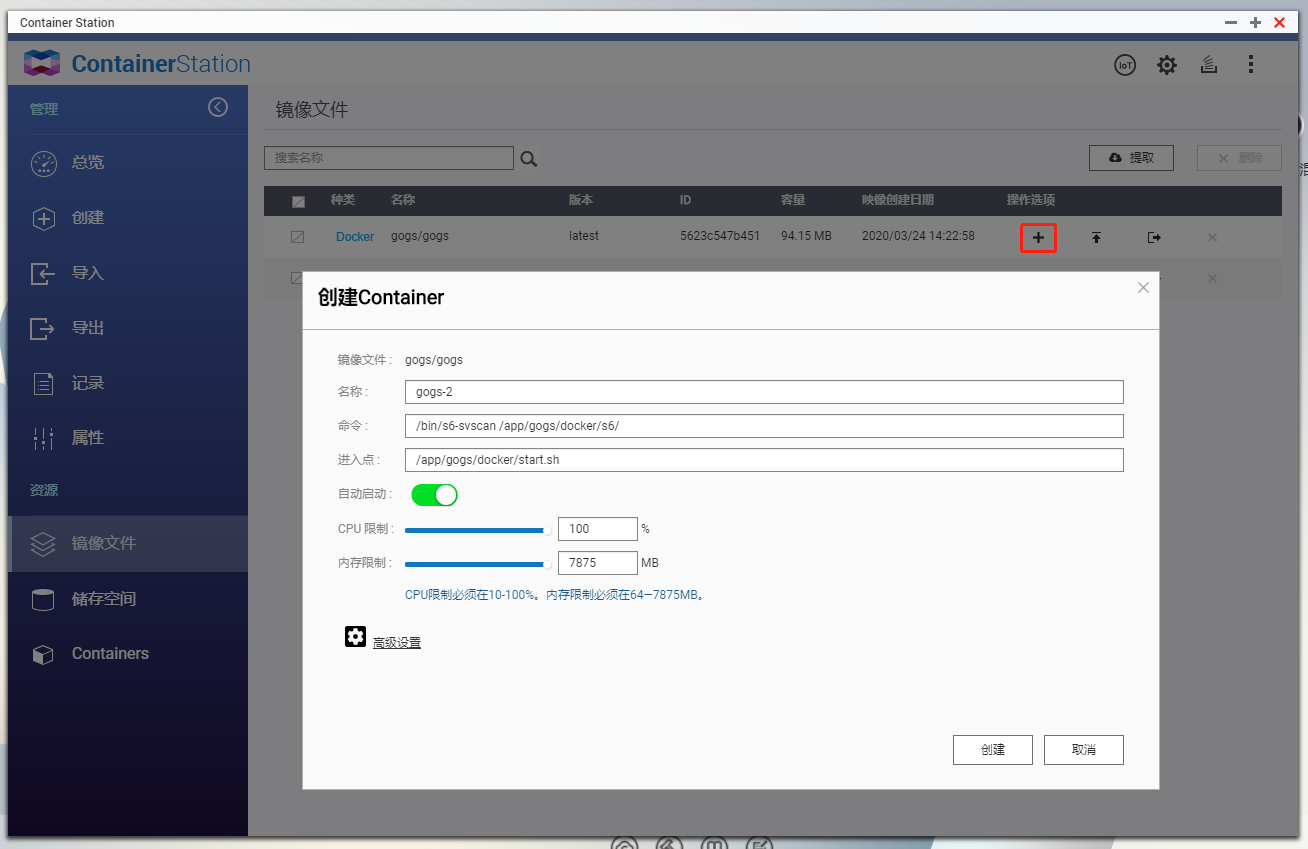Select the 创建 (Create) sidebar icon
The height and width of the screenshot is (849, 1308).
pyautogui.click(x=44, y=218)
